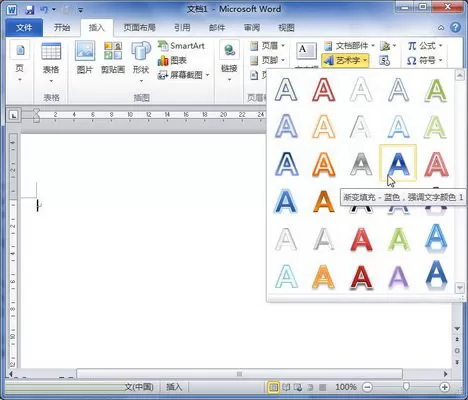The height and width of the screenshot is (400, 468).
Task: Switch to the 邮件 tab
Action: (x=217, y=28)
